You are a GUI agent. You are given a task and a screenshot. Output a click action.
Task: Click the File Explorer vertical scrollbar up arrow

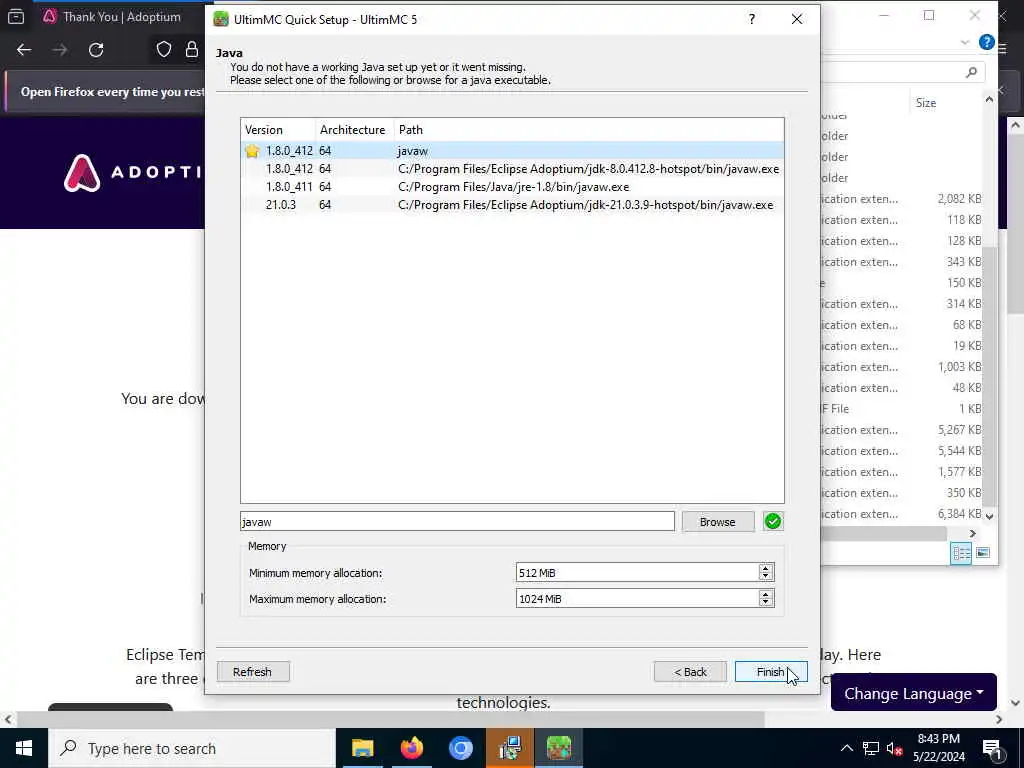(989, 99)
